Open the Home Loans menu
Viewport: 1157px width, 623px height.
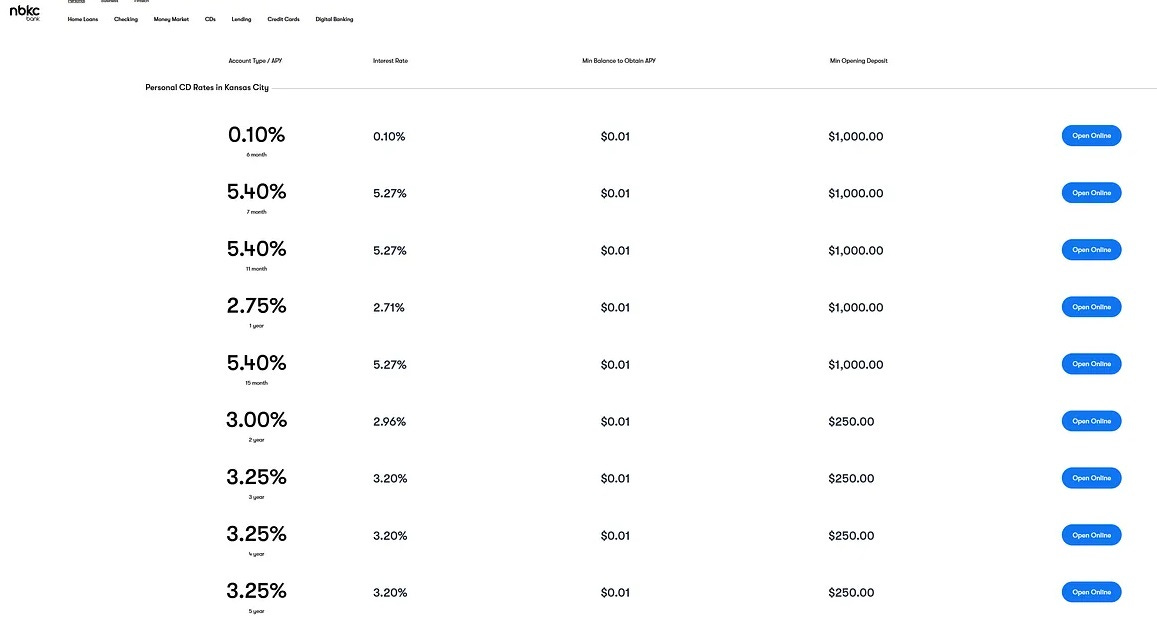tap(83, 19)
